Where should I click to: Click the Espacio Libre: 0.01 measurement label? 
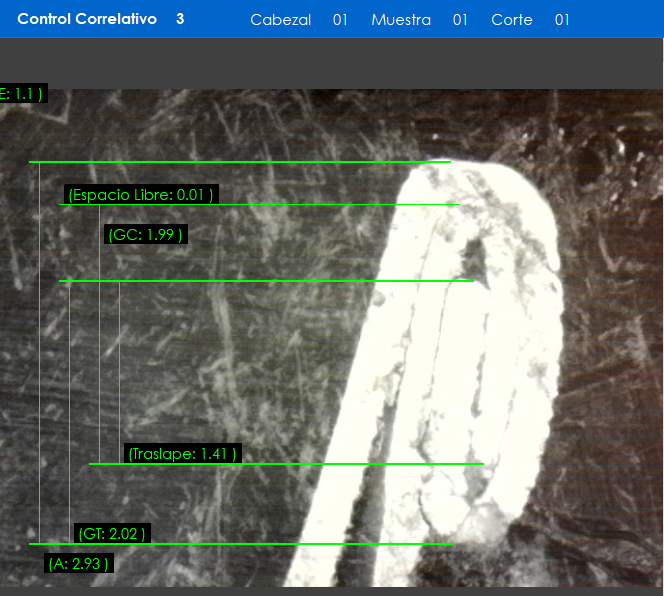coord(141,195)
